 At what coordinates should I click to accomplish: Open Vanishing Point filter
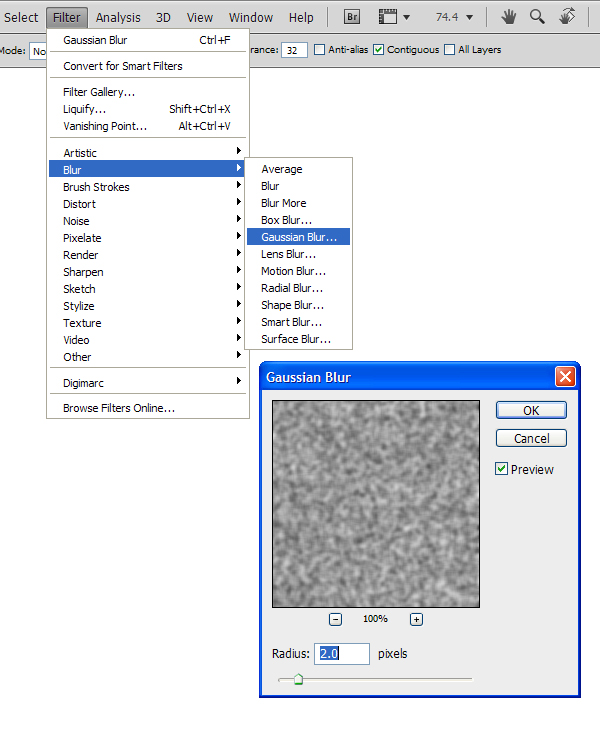148,126
